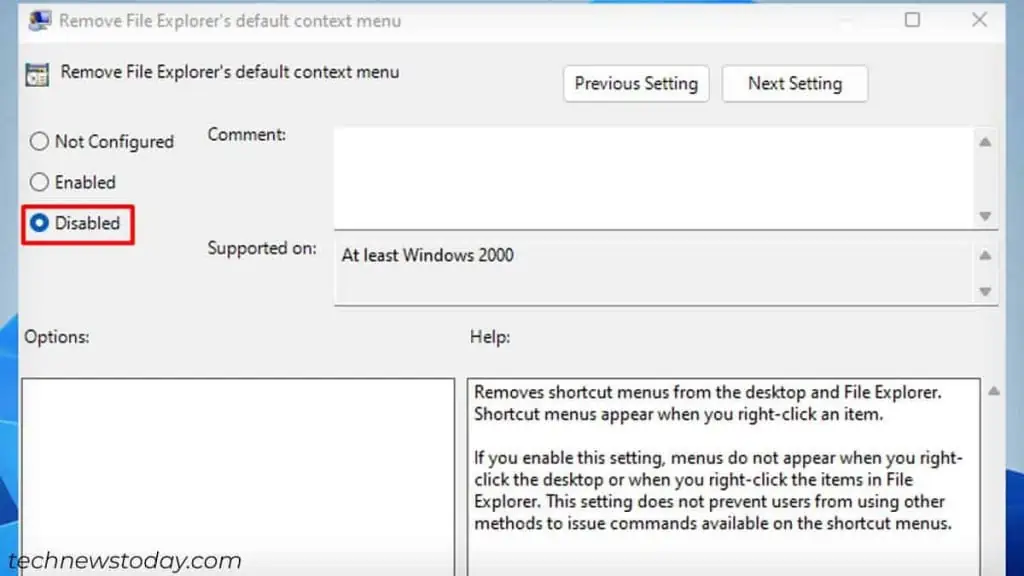
Task: Select the Enabled radio button
Action: pyautogui.click(x=38, y=182)
